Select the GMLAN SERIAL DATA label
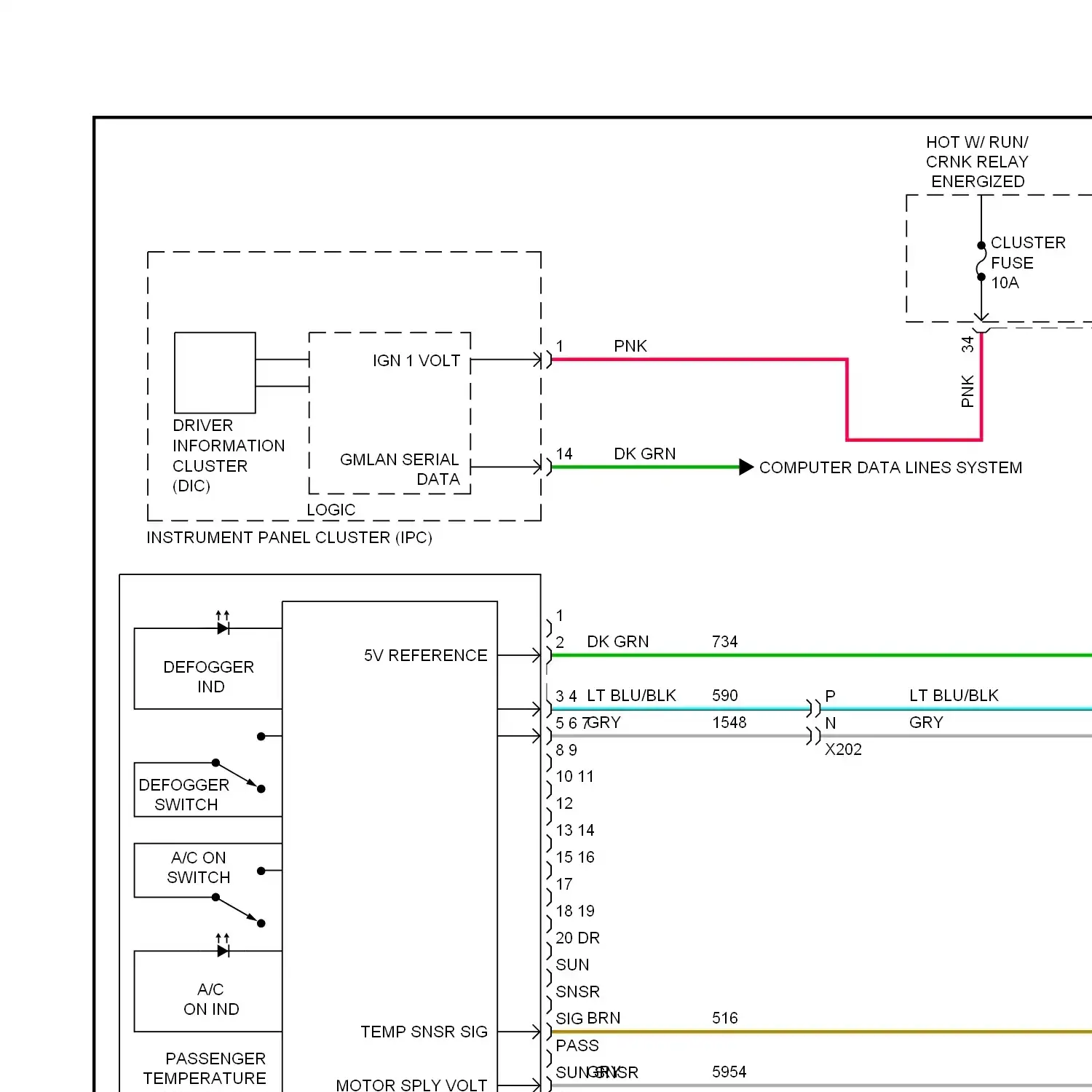 (x=400, y=469)
